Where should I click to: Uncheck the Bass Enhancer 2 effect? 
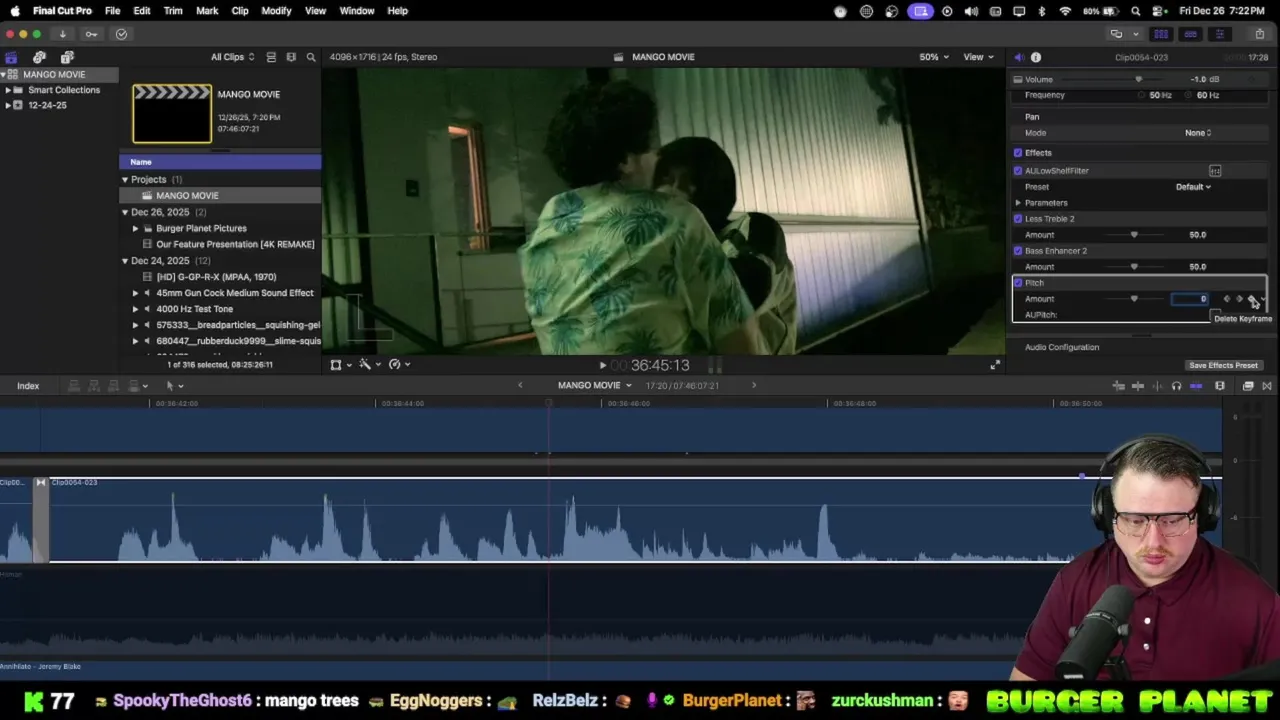click(x=1018, y=251)
